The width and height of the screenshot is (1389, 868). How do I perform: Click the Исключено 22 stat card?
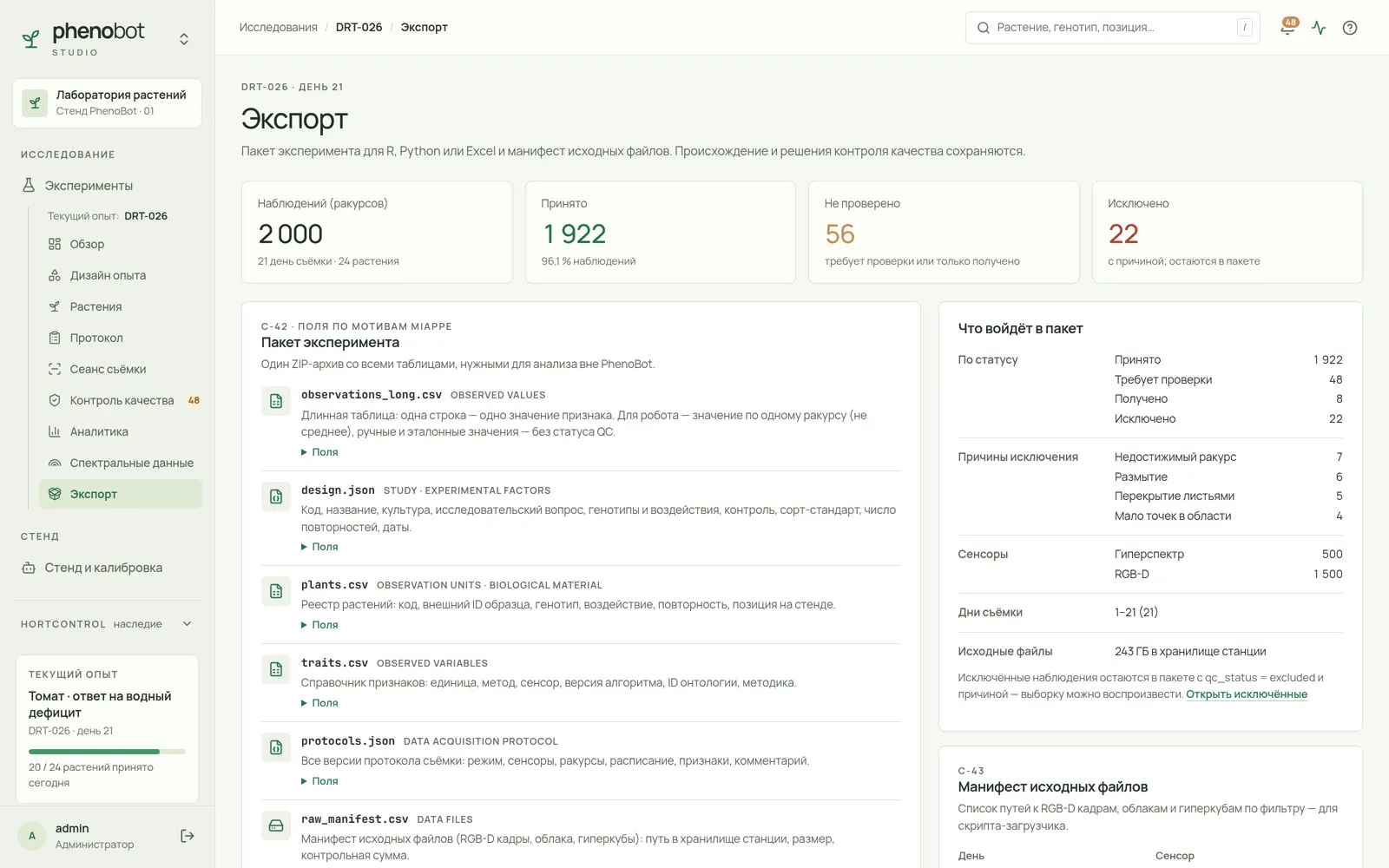1228,232
